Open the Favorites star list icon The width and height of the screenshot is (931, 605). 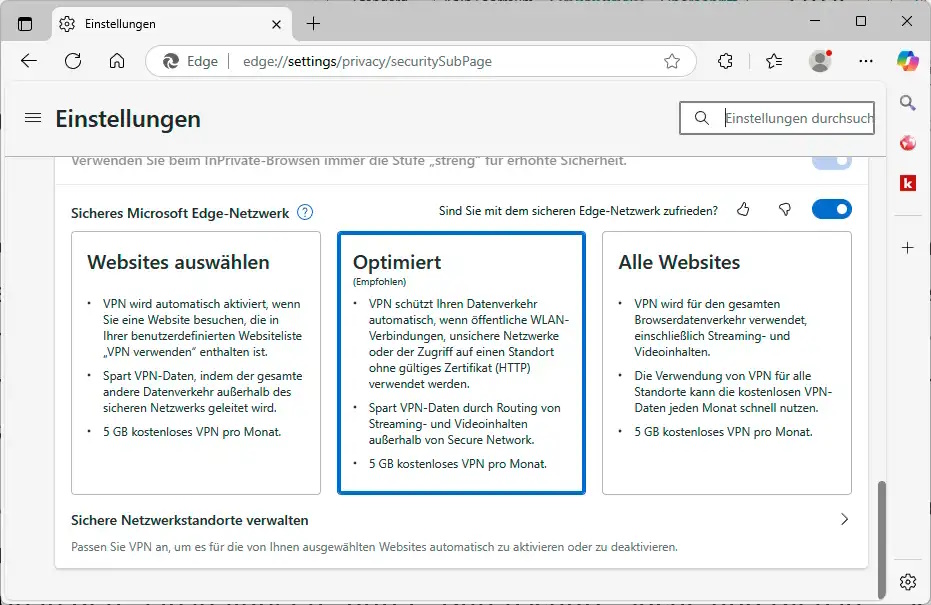pyautogui.click(x=773, y=61)
